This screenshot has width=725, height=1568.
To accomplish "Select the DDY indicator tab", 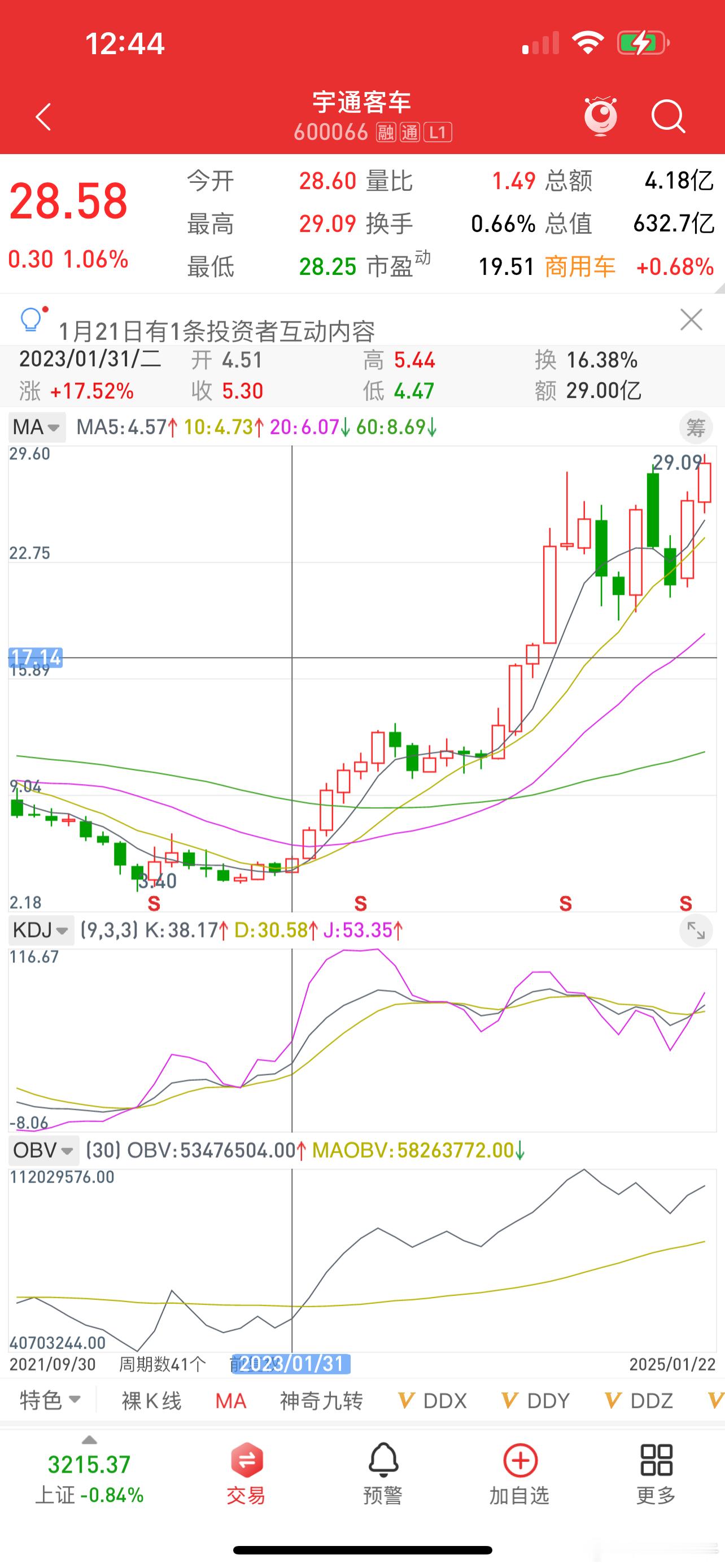I will pyautogui.click(x=536, y=1400).
